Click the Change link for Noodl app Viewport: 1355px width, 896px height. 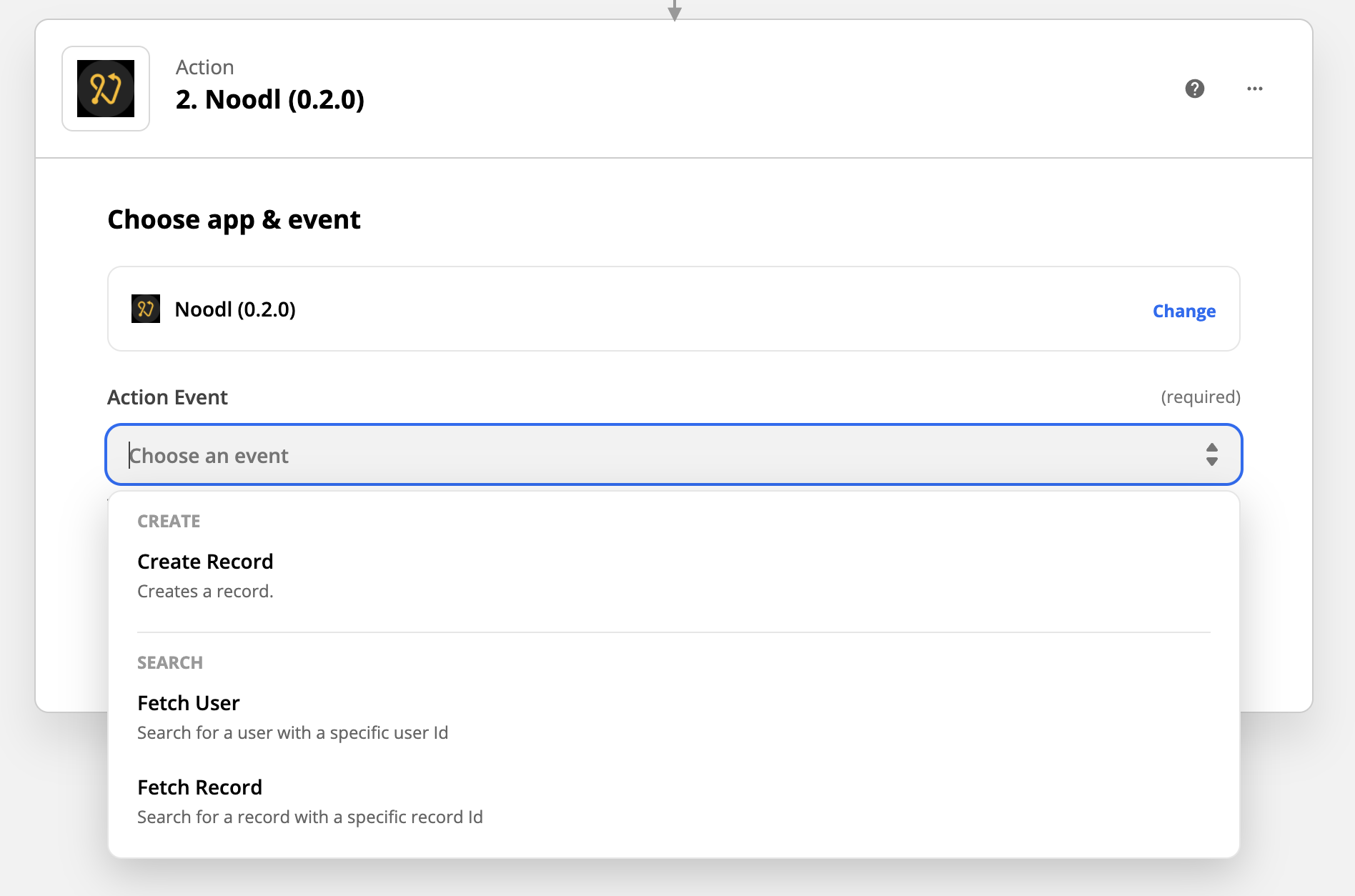[1183, 311]
